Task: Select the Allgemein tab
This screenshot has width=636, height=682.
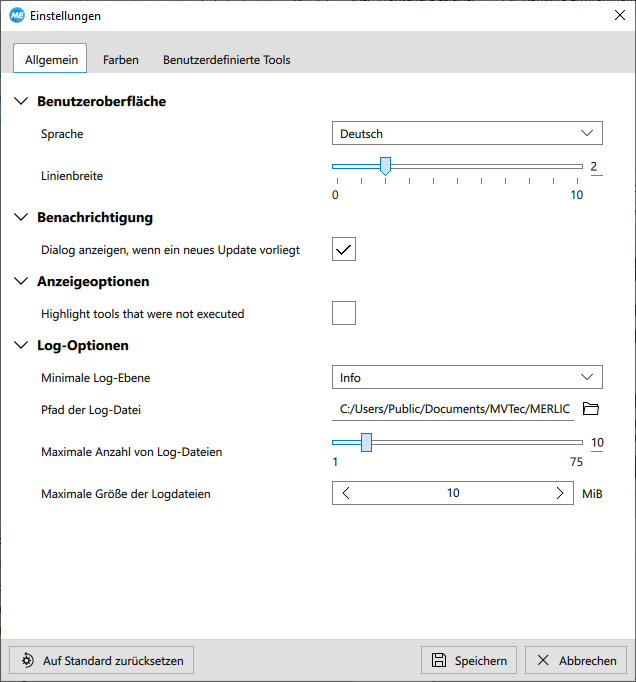Action: [x=50, y=60]
